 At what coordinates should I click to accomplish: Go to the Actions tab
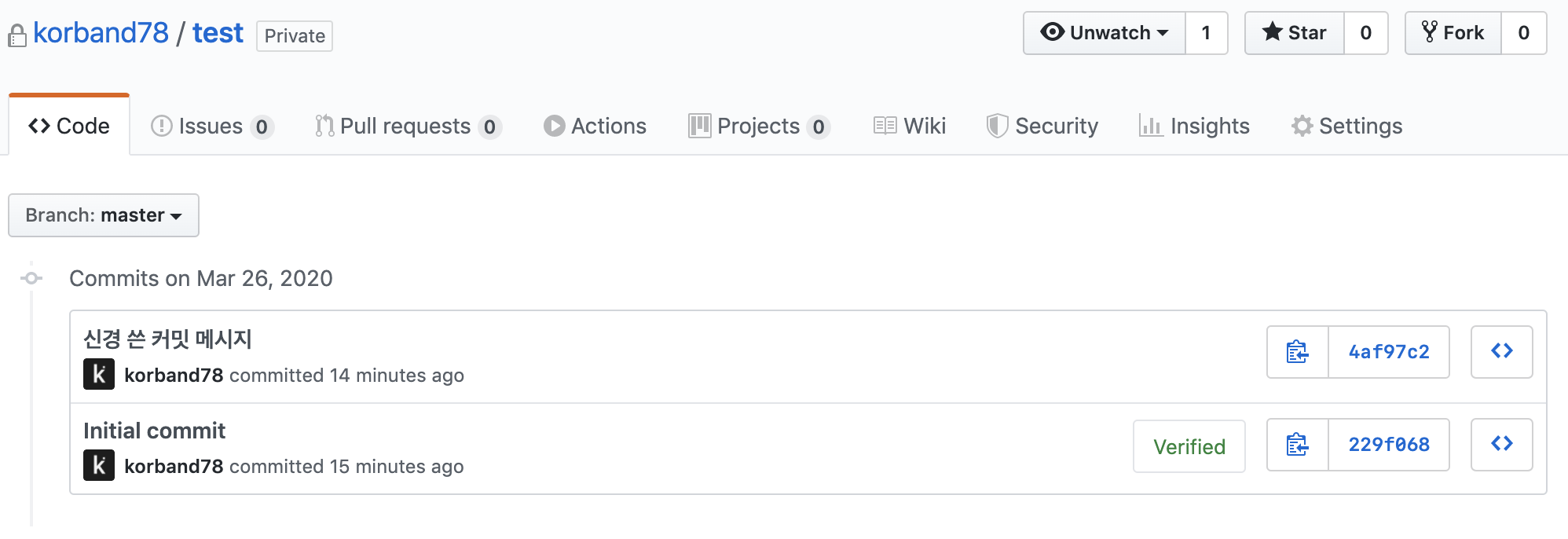(x=595, y=126)
